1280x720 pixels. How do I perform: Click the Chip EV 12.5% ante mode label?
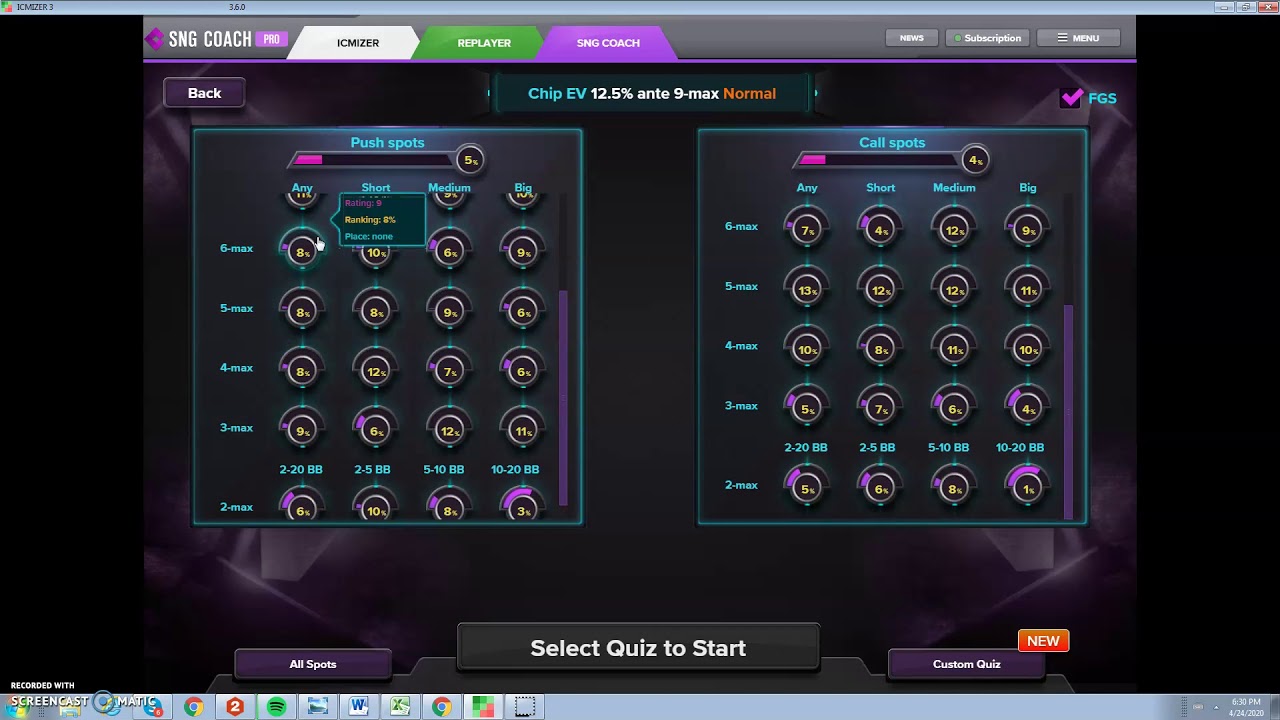(x=652, y=93)
